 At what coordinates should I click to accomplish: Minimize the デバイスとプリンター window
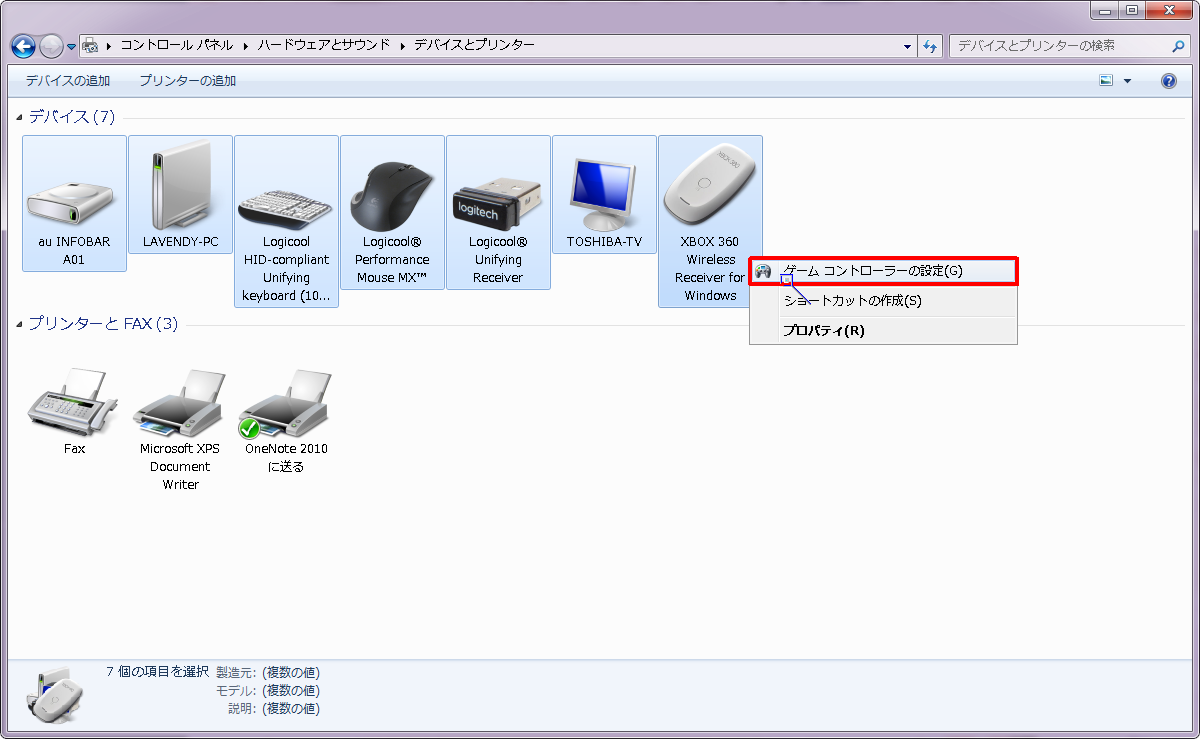coord(1104,10)
